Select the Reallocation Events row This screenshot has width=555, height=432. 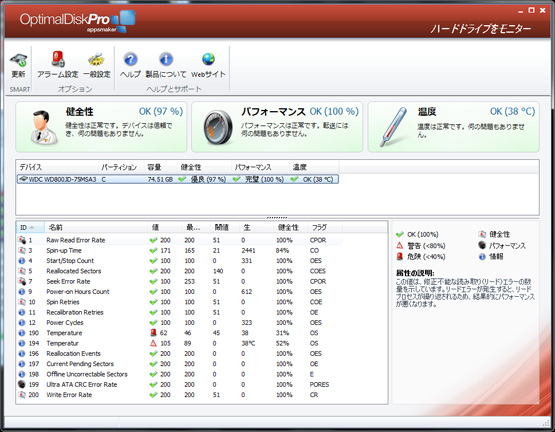[x=179, y=353]
